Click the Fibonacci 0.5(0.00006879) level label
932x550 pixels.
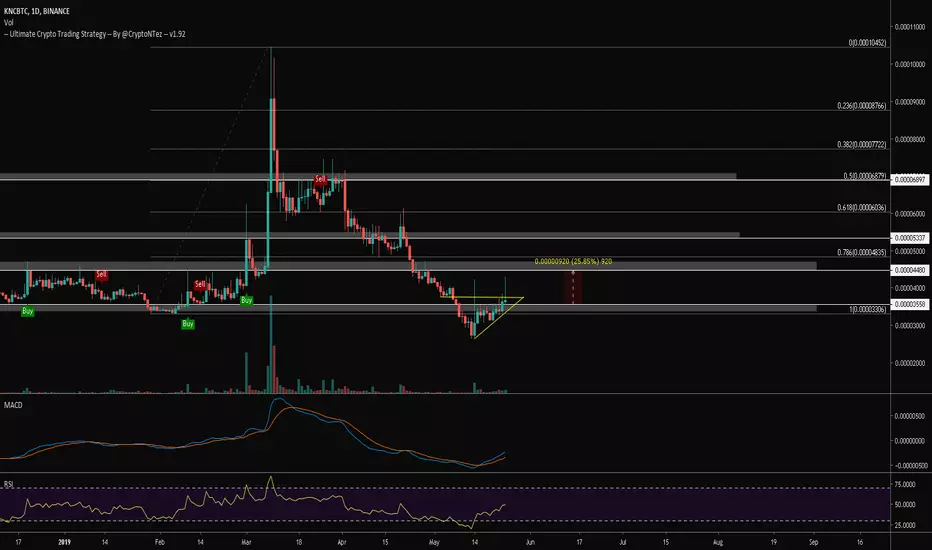(865, 176)
